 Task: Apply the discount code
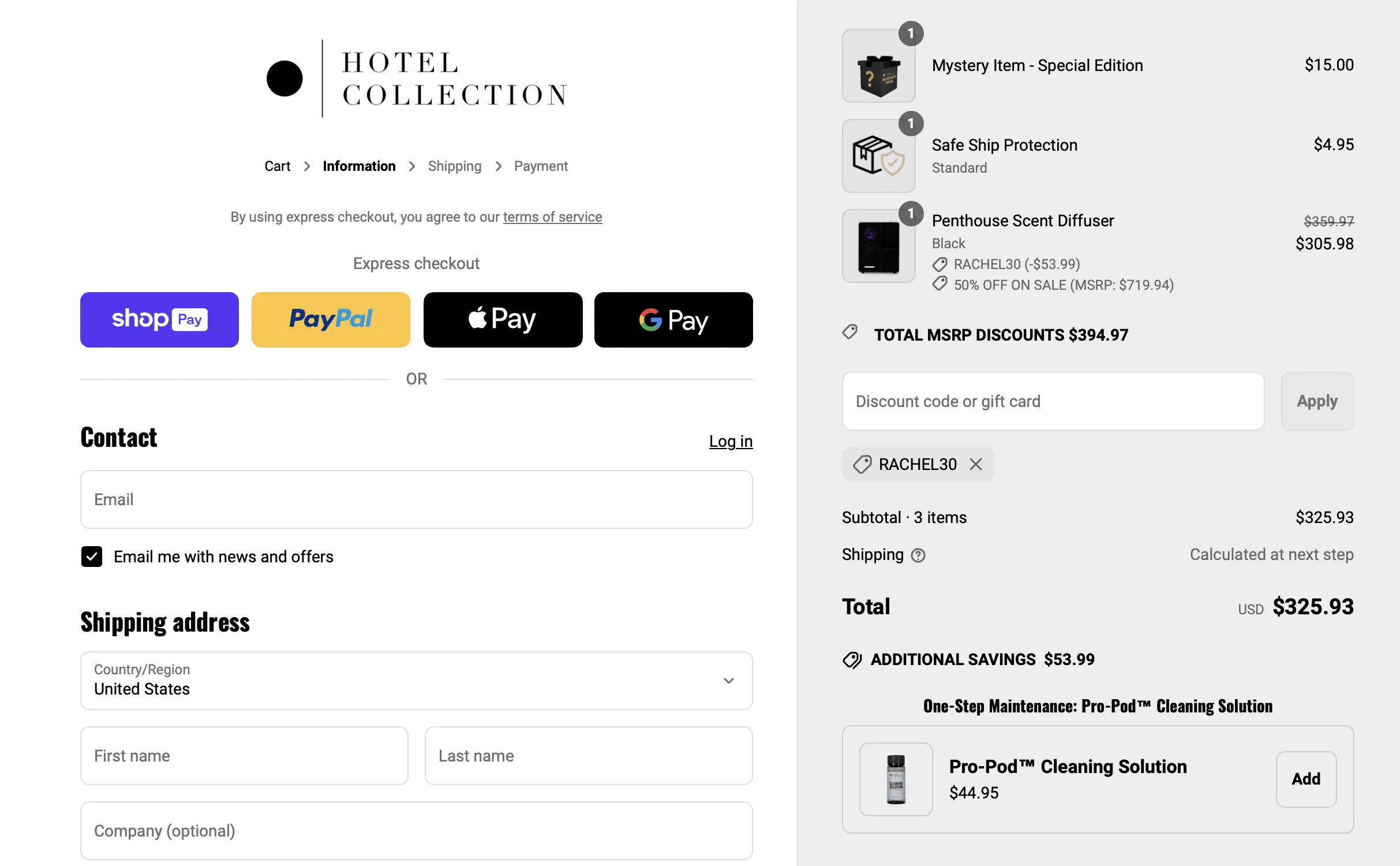(x=1317, y=401)
